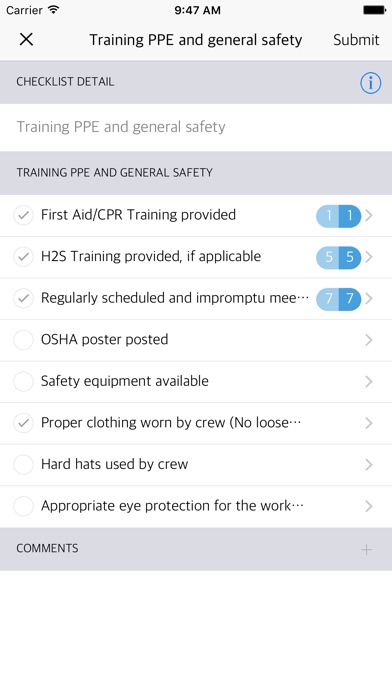Check Safety equipment available circle
This screenshot has width=392, height=696.
pos(23,381)
